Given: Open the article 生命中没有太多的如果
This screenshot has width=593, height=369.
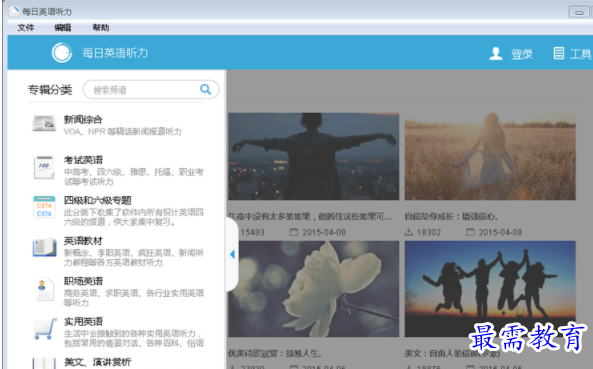Looking at the screenshot, I should [310, 217].
